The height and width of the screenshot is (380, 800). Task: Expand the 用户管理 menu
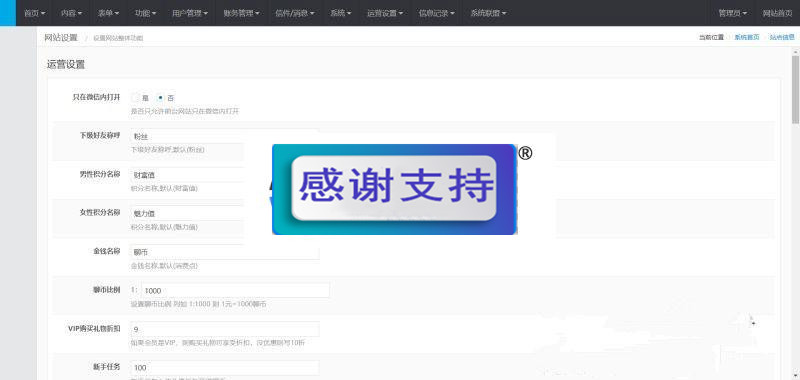coord(190,13)
